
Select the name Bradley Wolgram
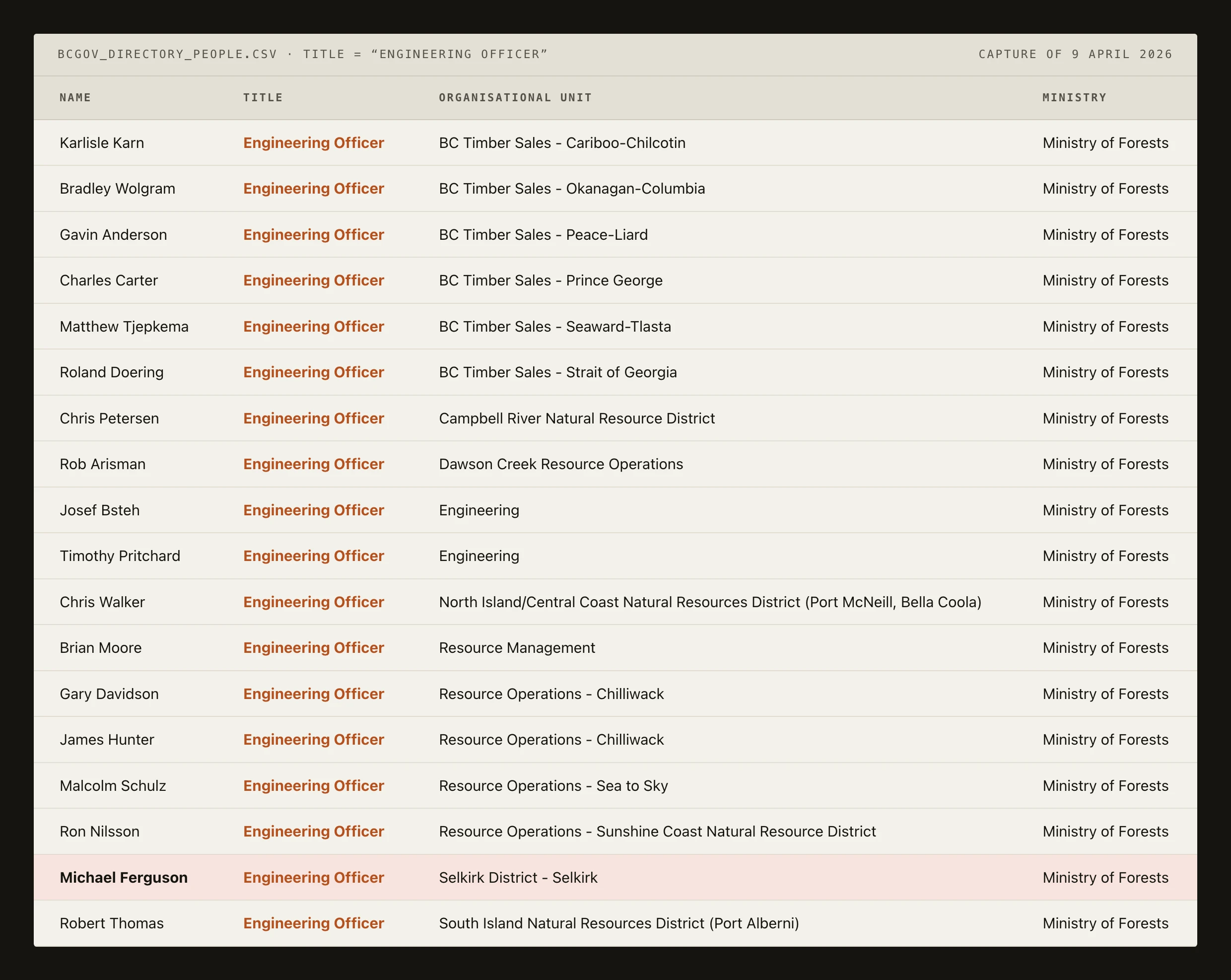point(117,189)
